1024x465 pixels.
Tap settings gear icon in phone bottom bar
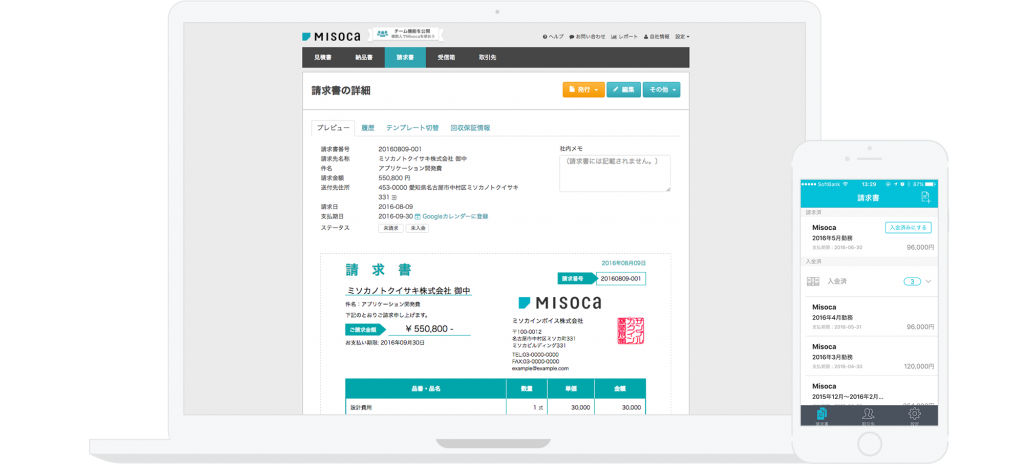[x=914, y=416]
